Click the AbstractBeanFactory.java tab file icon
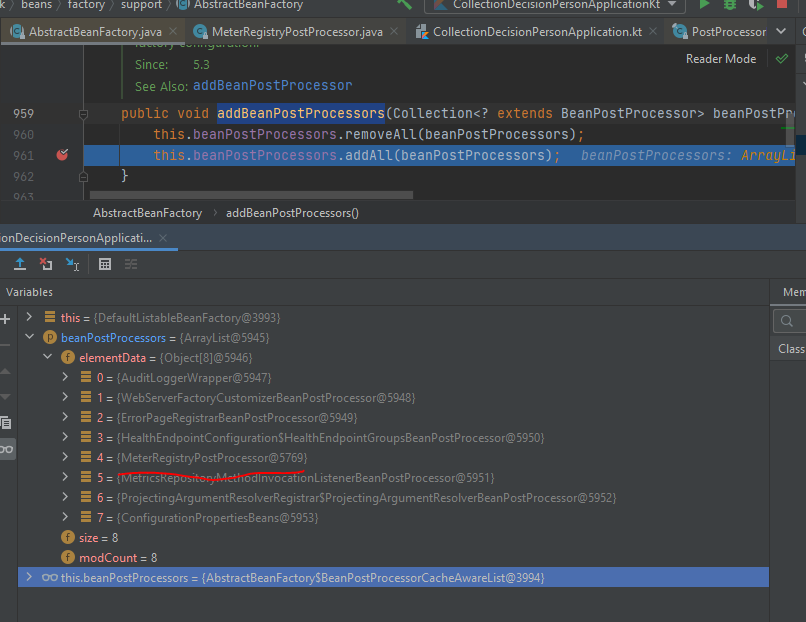Screen dimensions: 806x622 17,31
